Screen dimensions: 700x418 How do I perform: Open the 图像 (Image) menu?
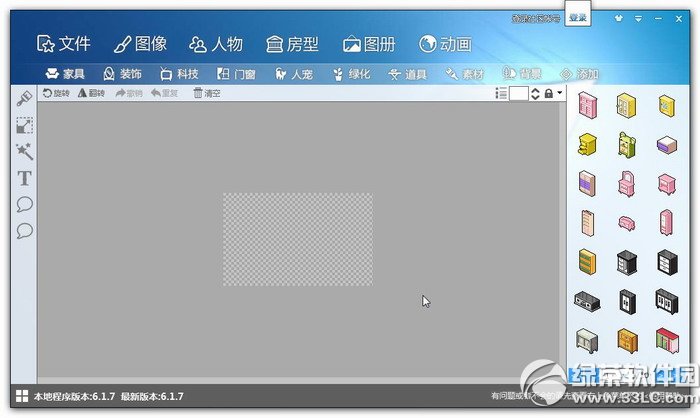(x=140, y=44)
